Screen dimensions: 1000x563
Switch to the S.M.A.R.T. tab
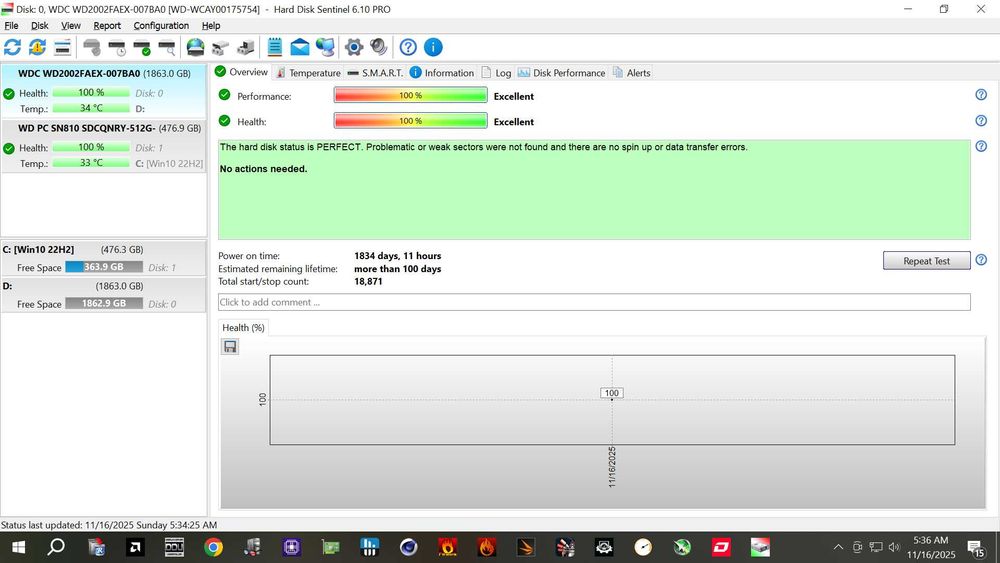coord(375,73)
